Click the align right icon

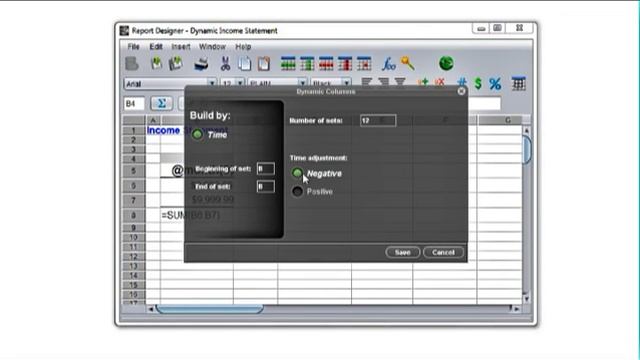click(400, 82)
